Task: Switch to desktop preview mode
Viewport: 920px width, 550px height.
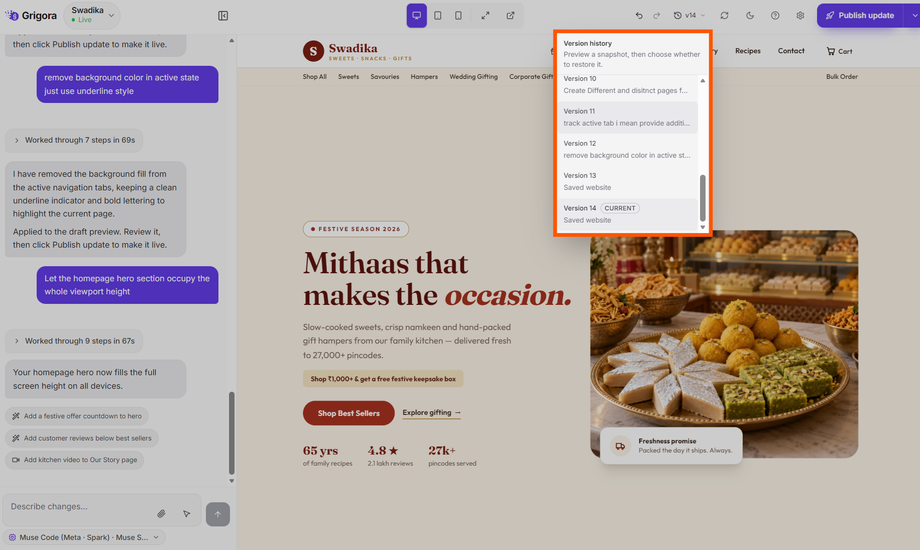Action: pyautogui.click(x=417, y=16)
